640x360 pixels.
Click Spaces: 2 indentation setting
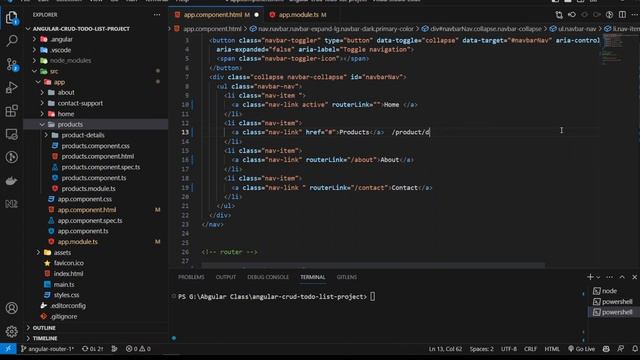coord(482,349)
